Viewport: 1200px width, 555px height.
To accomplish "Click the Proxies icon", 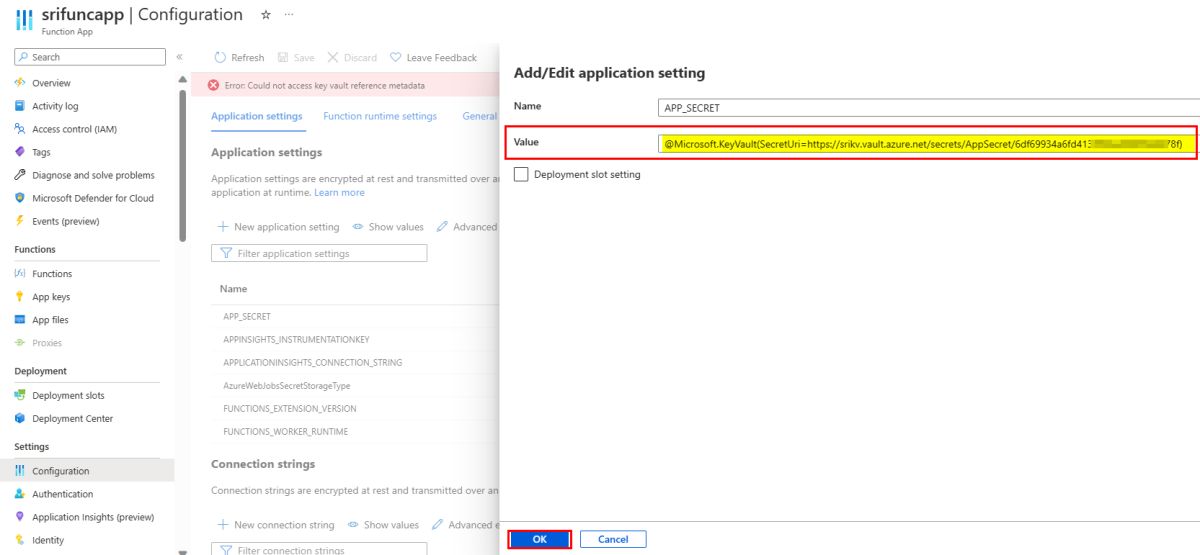I will point(20,343).
